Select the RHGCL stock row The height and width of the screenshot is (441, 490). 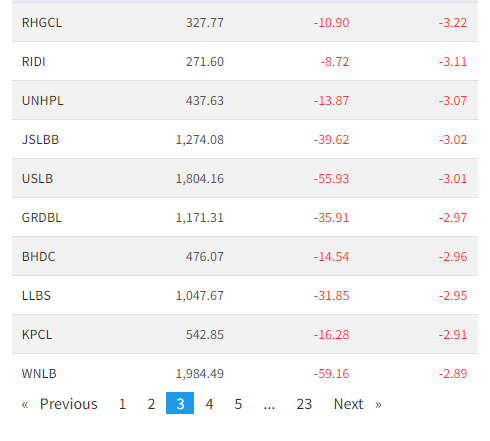pyautogui.click(x=245, y=22)
